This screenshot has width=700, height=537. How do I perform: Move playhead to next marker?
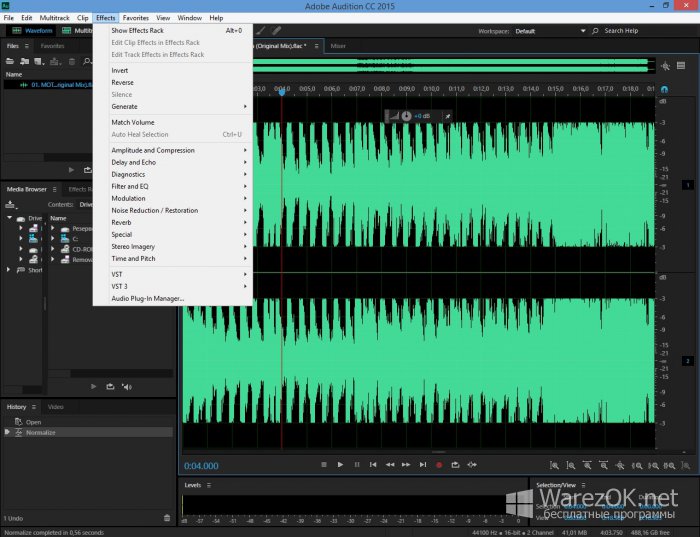[422, 465]
